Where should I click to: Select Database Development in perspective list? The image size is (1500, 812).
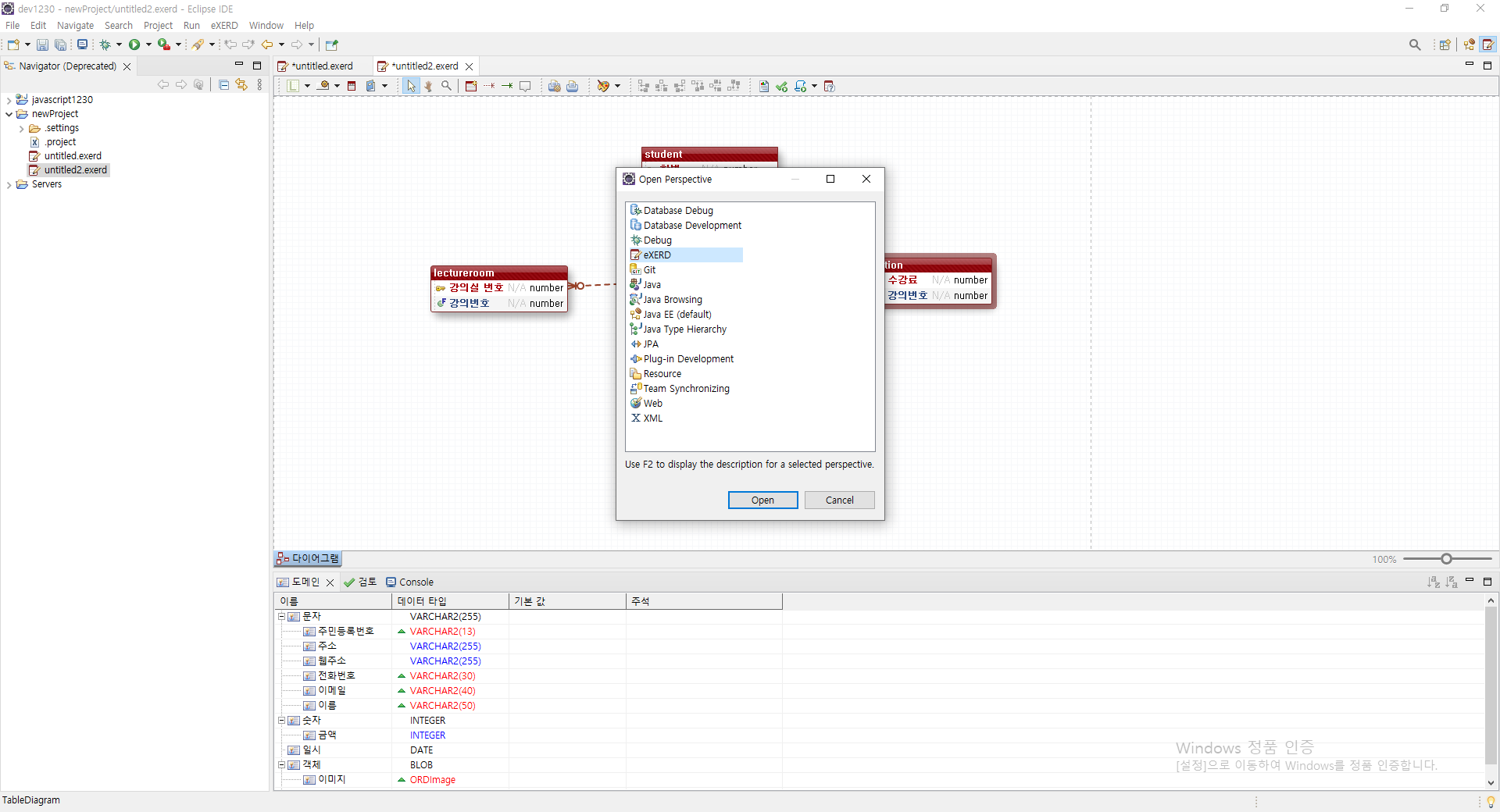tap(686, 226)
